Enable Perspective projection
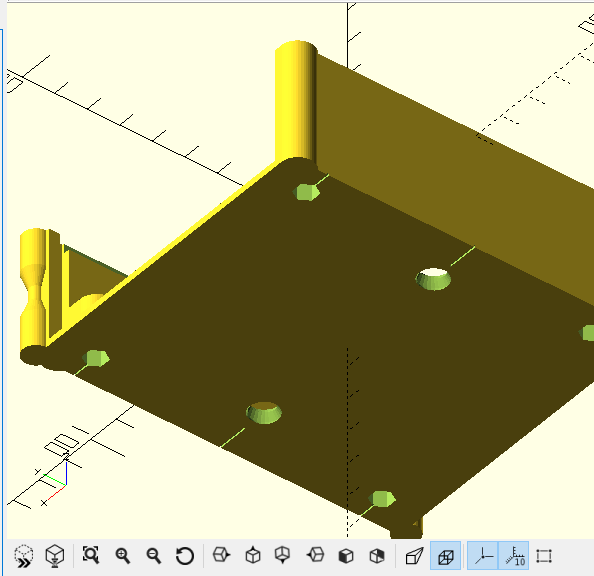 [414, 556]
